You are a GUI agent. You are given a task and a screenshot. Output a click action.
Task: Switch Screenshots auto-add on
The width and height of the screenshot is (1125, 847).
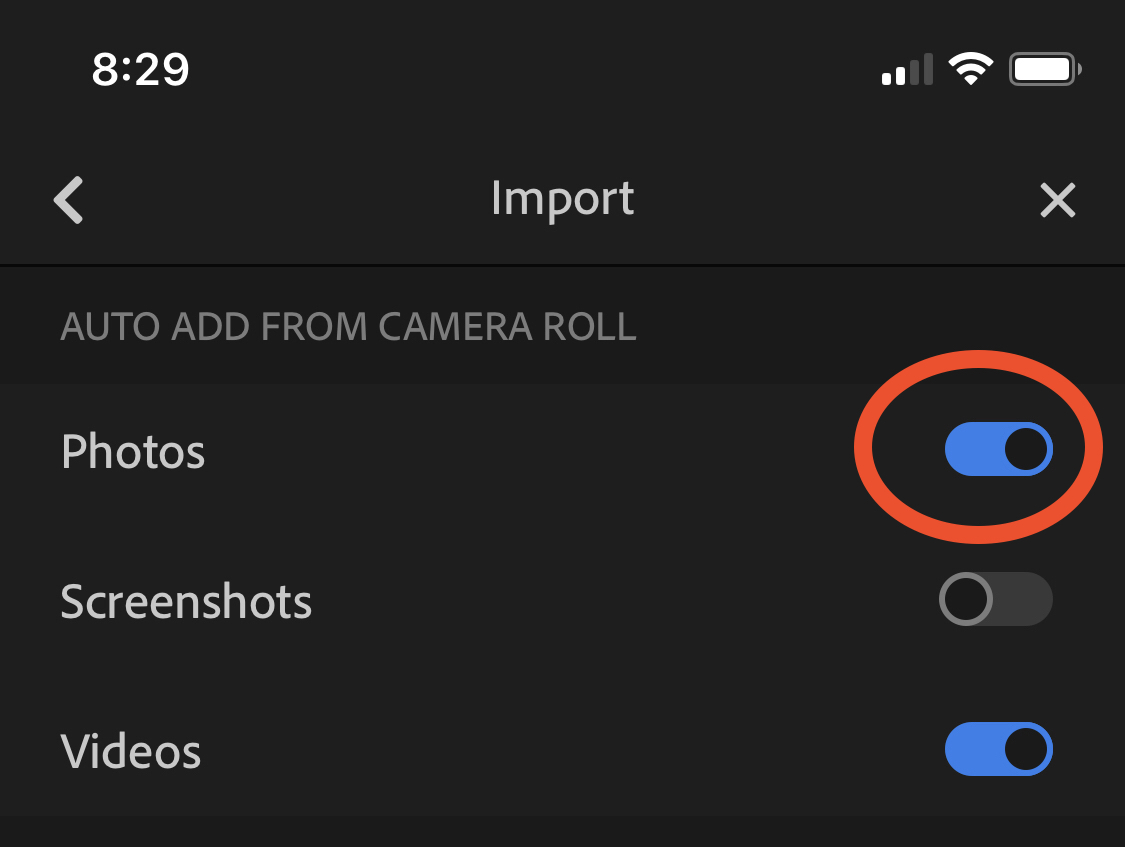(995, 599)
